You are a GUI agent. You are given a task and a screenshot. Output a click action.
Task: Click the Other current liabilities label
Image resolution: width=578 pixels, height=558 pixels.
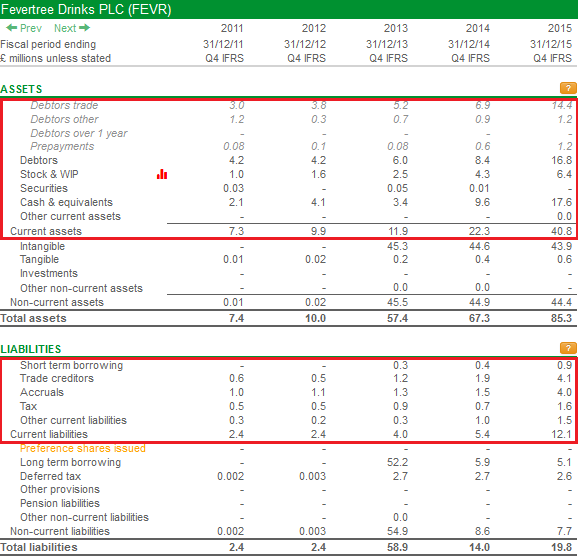pos(73,420)
